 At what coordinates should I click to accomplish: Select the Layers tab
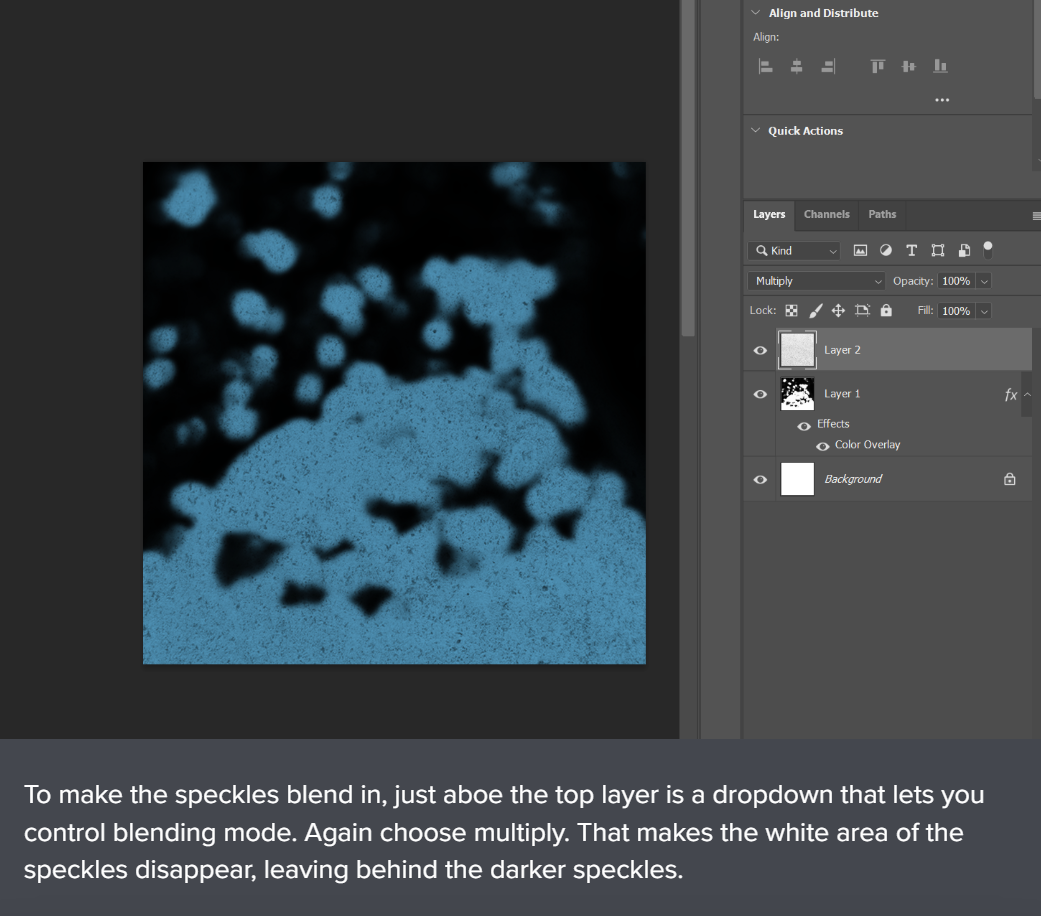tap(769, 214)
